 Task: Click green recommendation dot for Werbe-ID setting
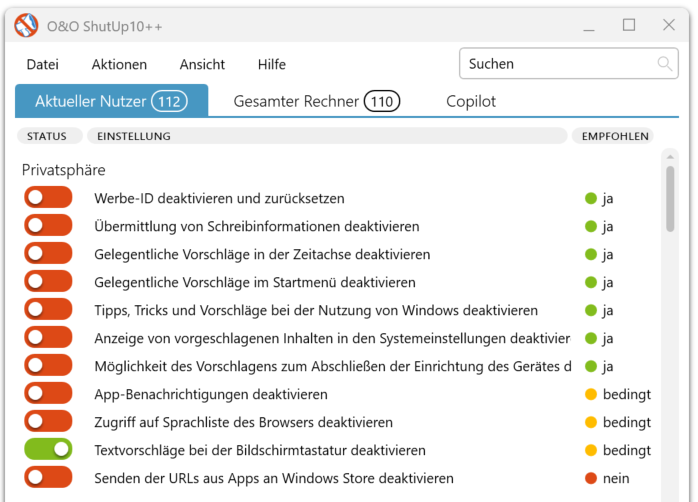[591, 198]
